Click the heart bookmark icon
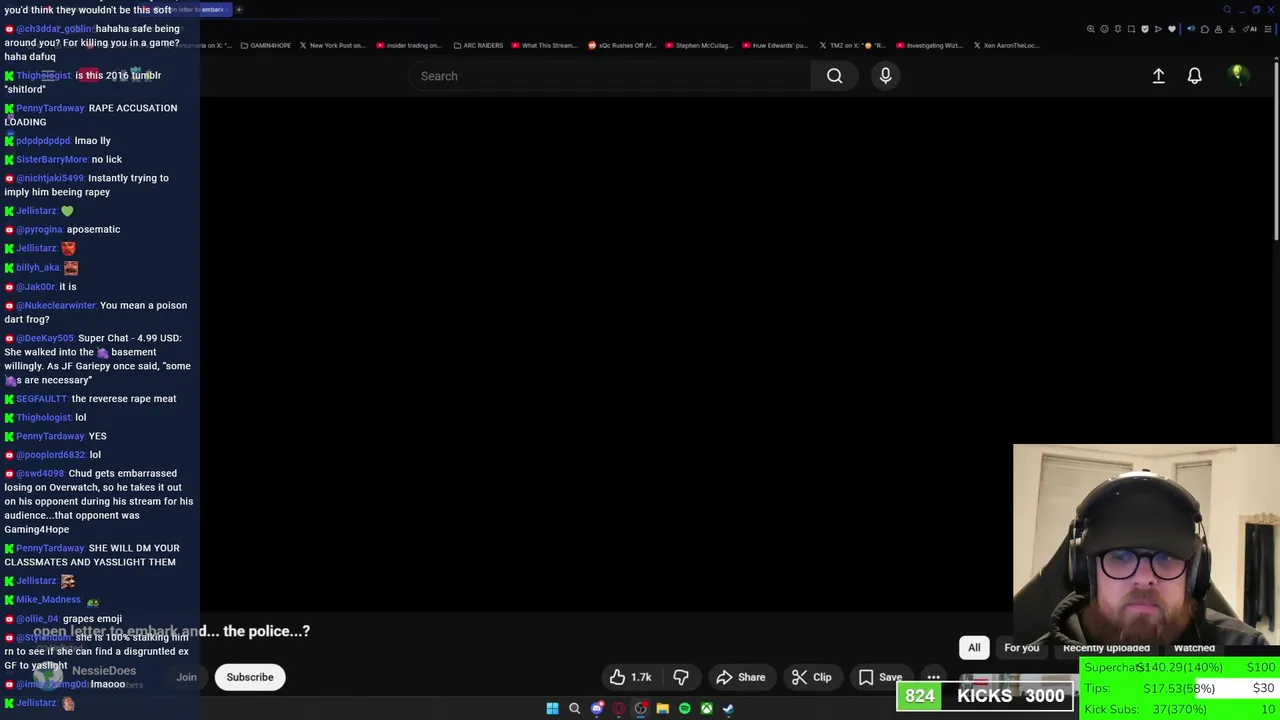The image size is (1280, 720). pos(1172,29)
